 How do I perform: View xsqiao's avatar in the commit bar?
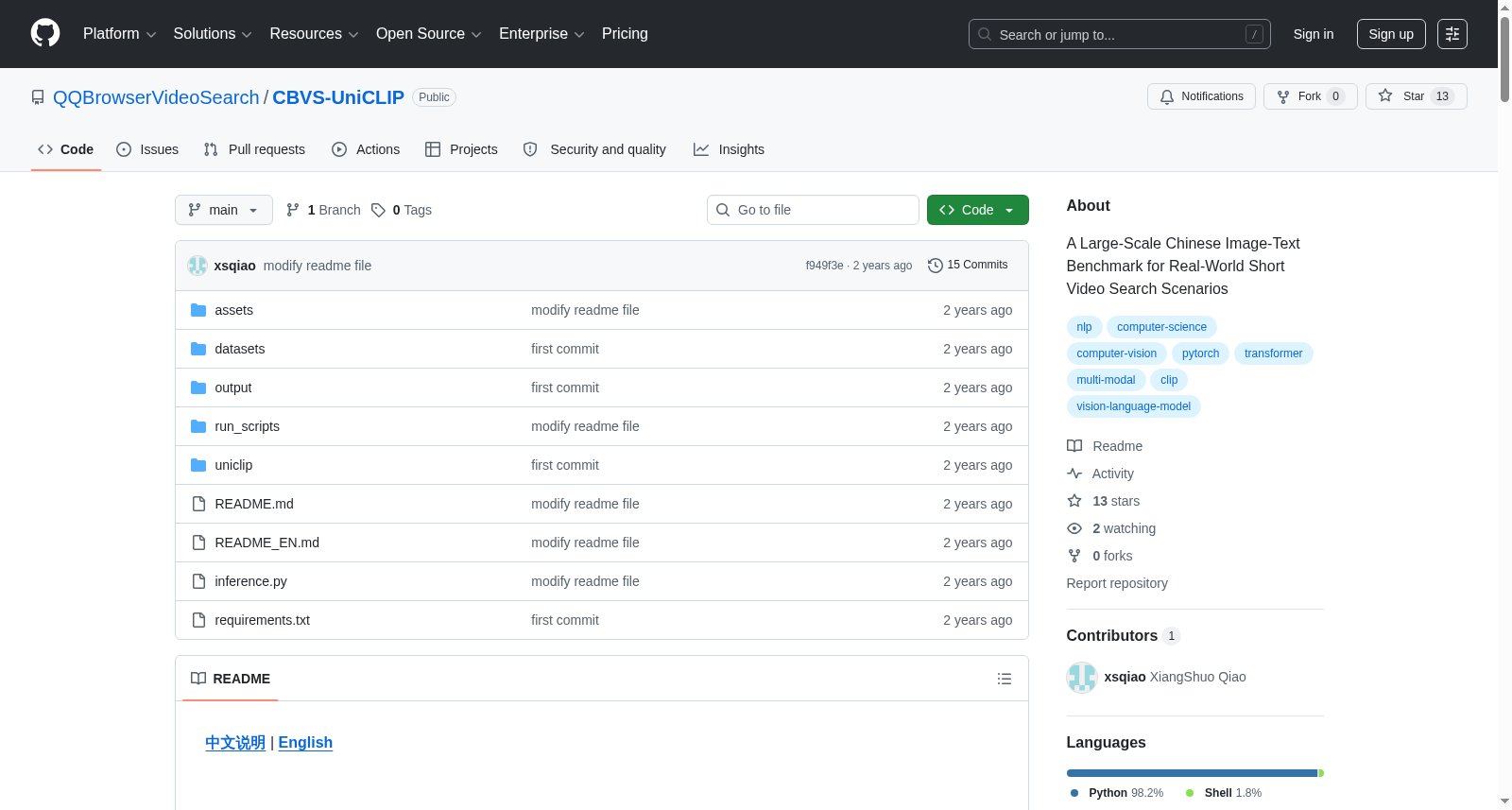(198, 266)
